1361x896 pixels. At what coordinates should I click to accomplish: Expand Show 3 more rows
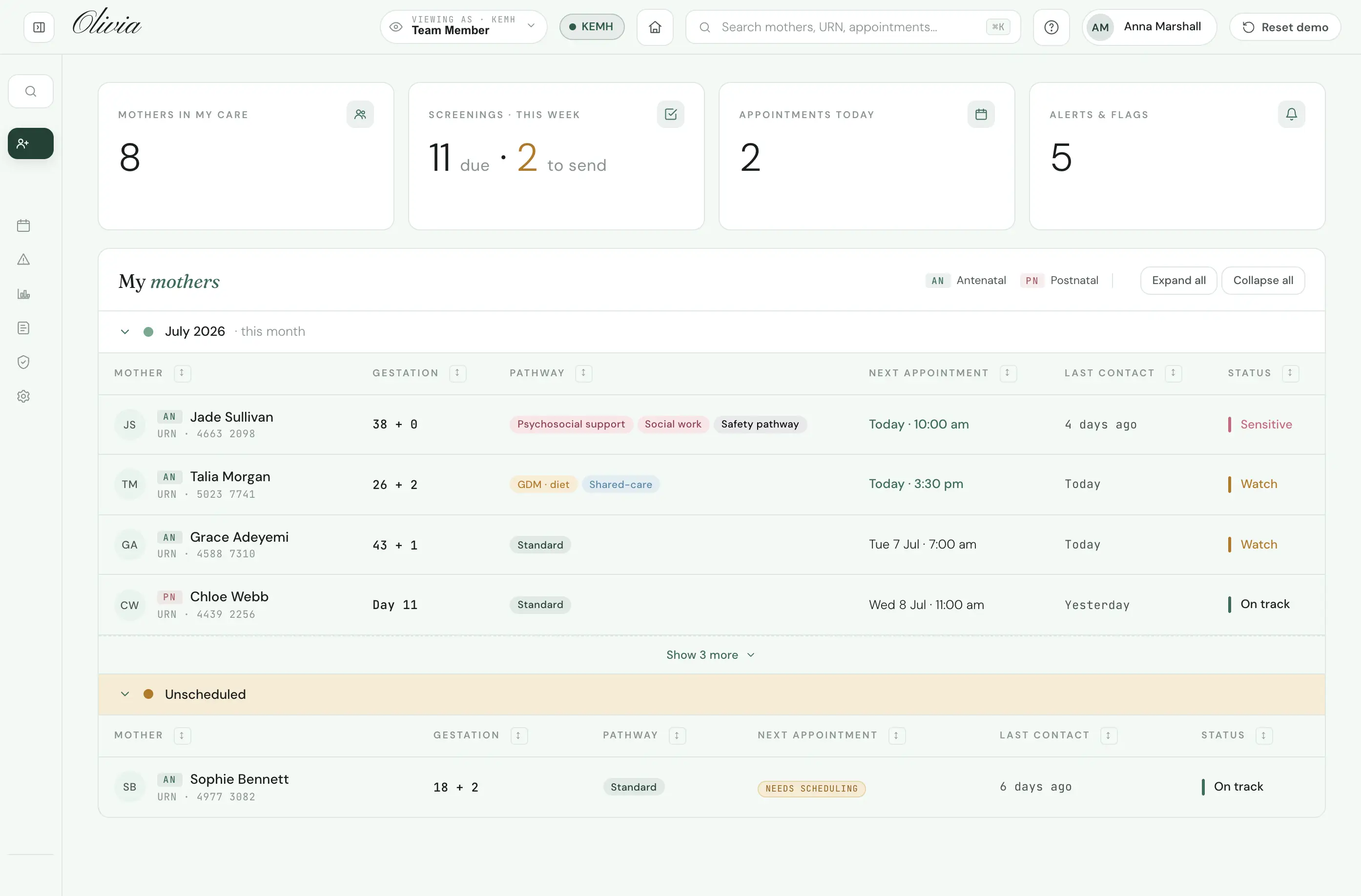710,655
